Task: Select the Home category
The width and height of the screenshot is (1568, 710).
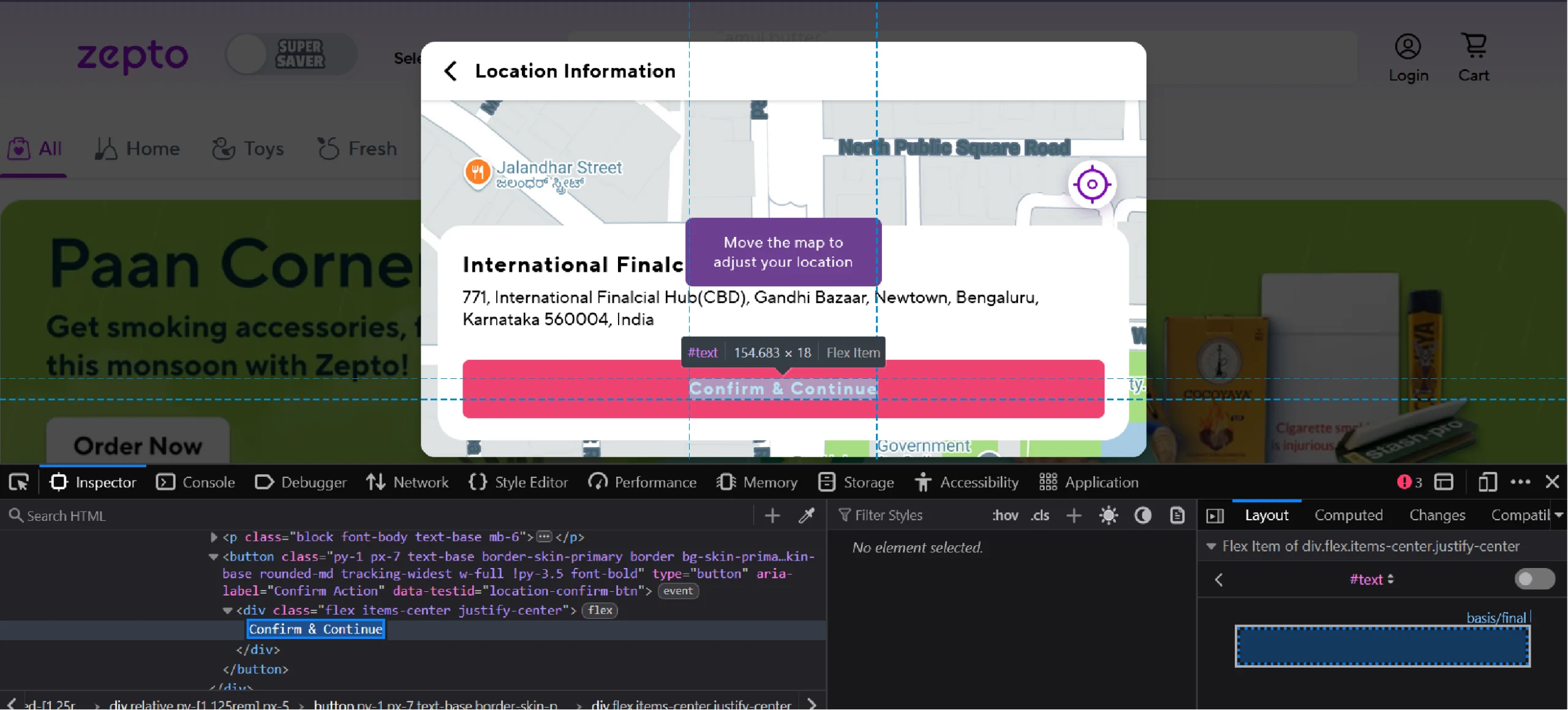Action: pyautogui.click(x=137, y=149)
